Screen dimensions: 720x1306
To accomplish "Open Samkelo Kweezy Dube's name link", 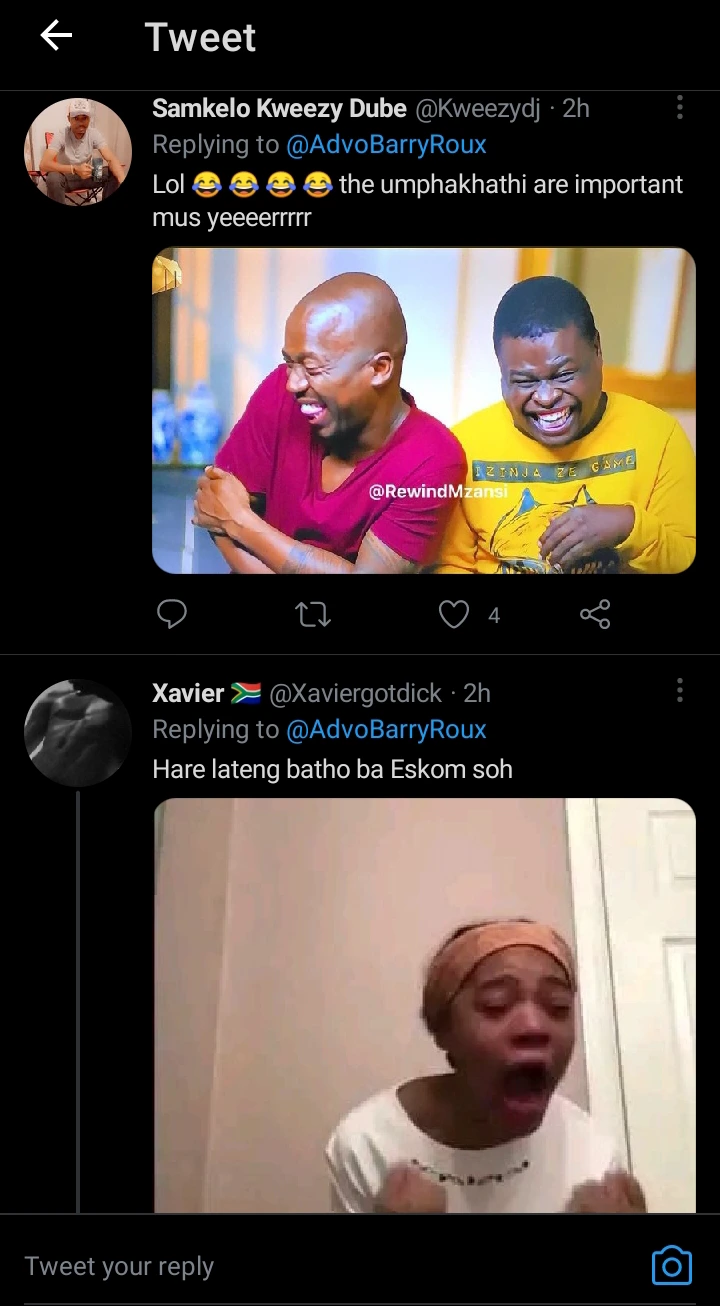I will point(279,109).
